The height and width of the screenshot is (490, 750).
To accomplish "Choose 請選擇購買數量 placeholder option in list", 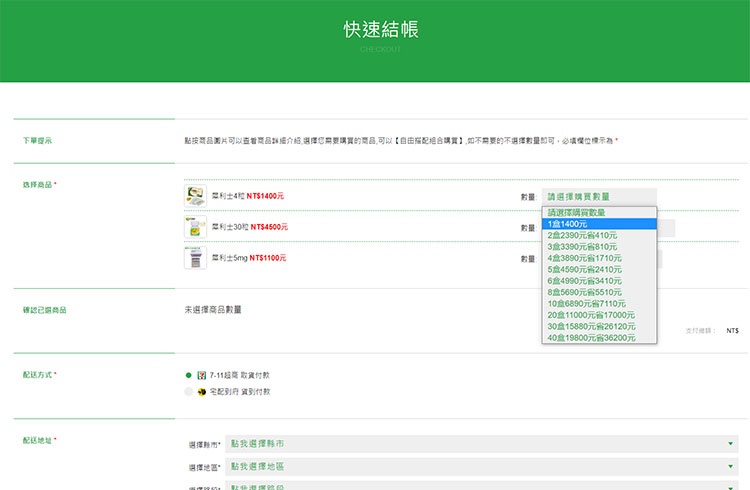I will point(599,212).
